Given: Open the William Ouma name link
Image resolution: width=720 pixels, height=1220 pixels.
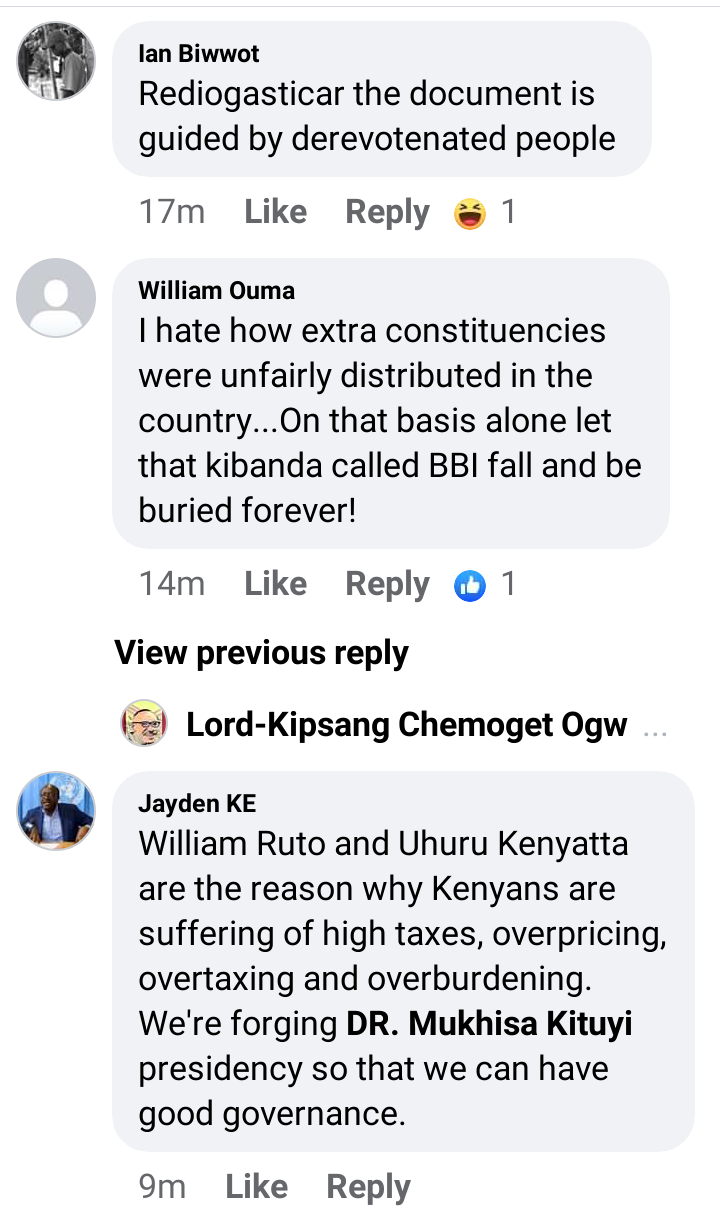Looking at the screenshot, I should coord(216,291).
